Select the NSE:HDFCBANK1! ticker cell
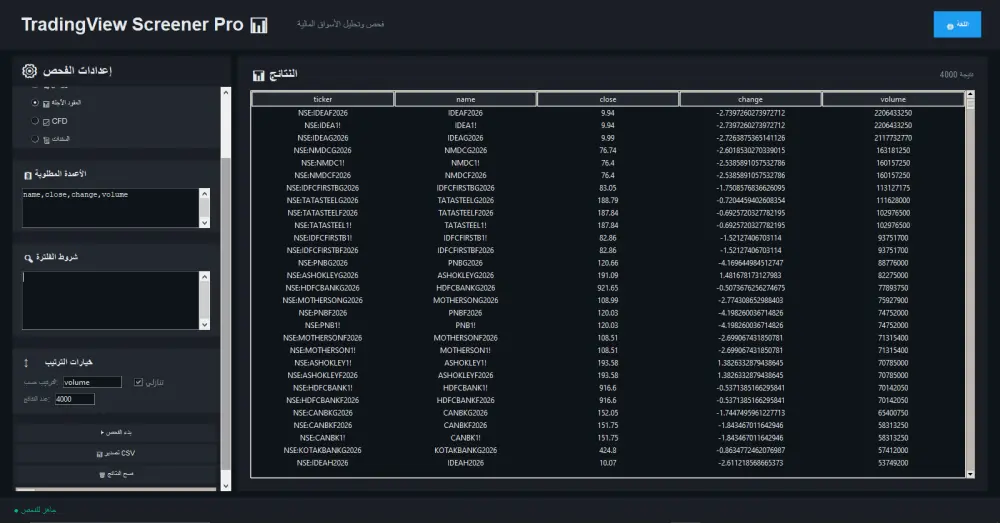This screenshot has height=523, width=1000. point(323,388)
